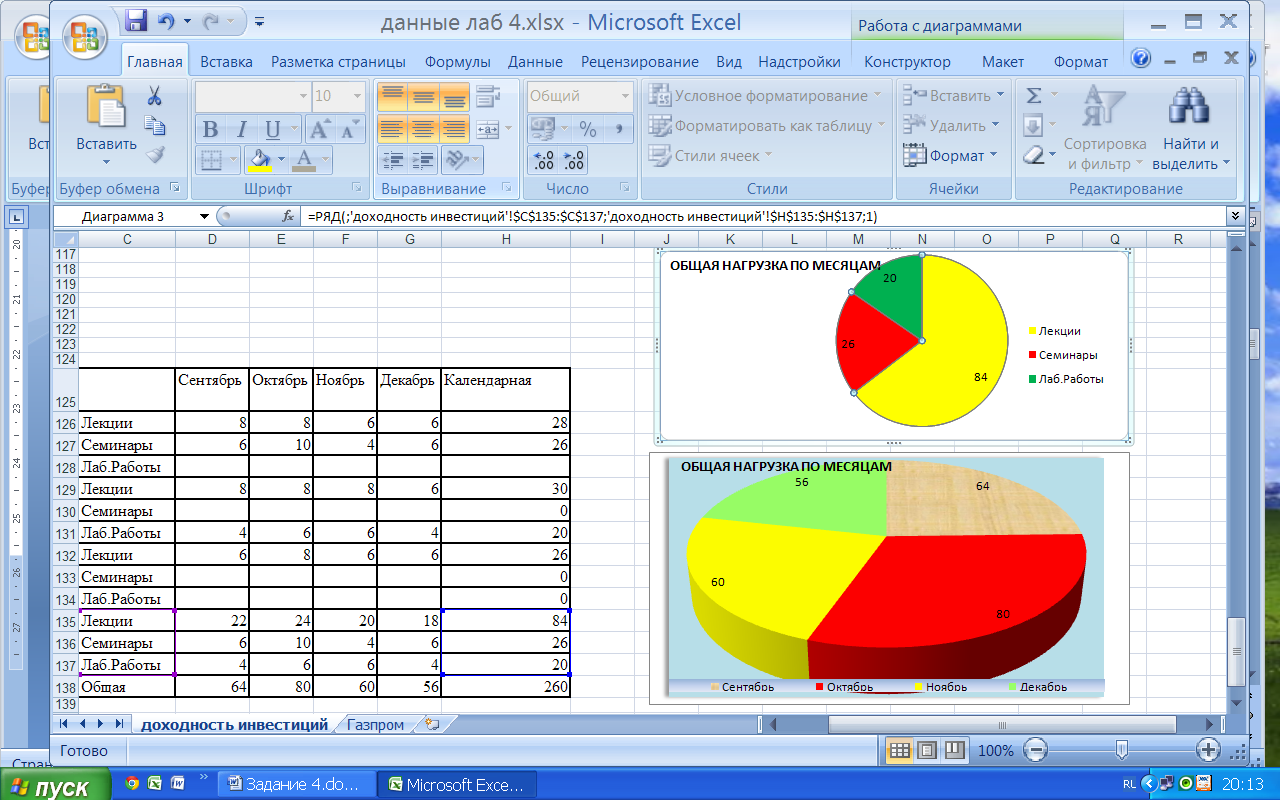Viewport: 1280px width, 800px height.
Task: Open the font name dropdown arrow
Action: (304, 96)
